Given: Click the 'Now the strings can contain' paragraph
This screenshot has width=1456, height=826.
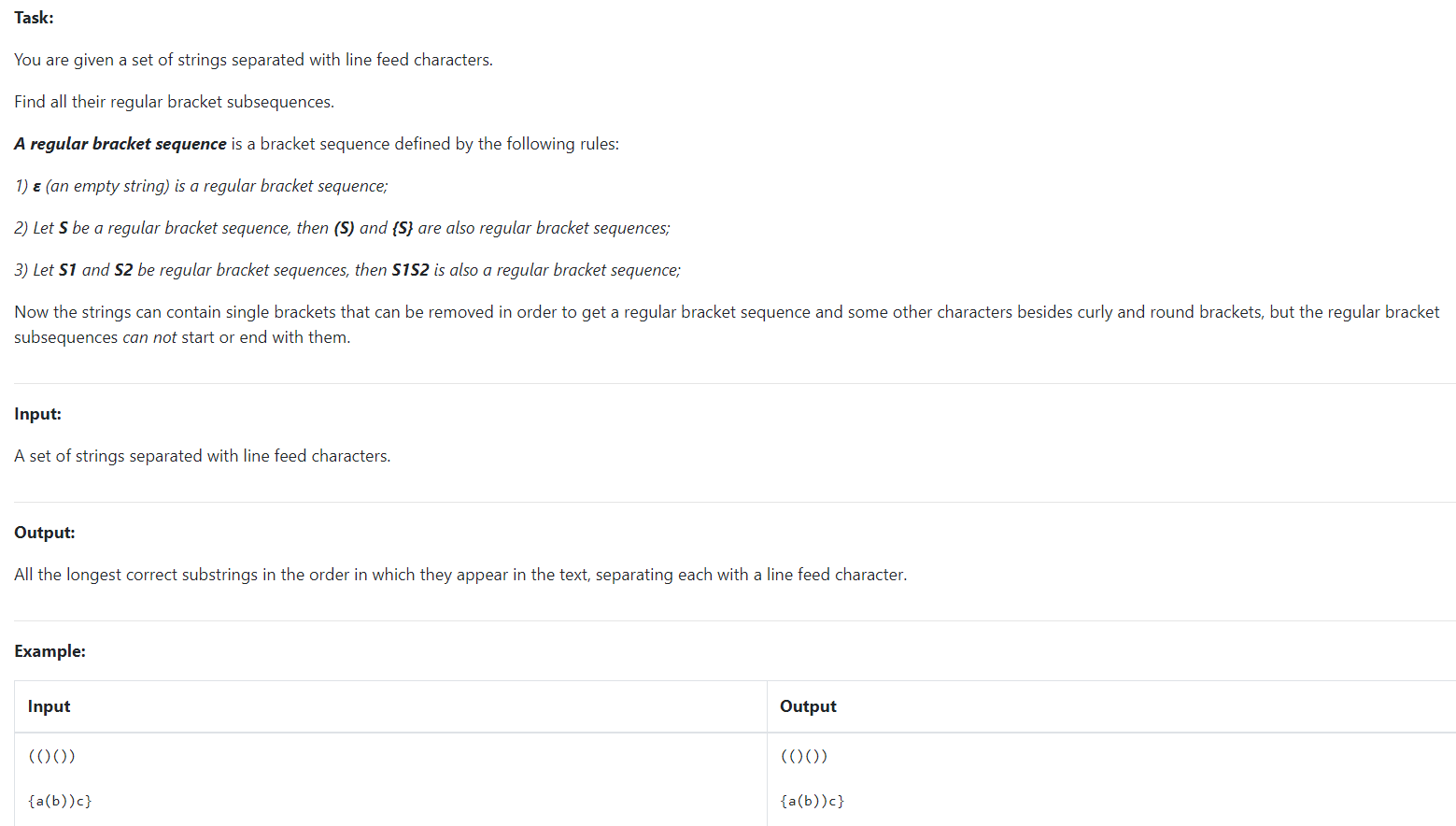Looking at the screenshot, I should 727,324.
